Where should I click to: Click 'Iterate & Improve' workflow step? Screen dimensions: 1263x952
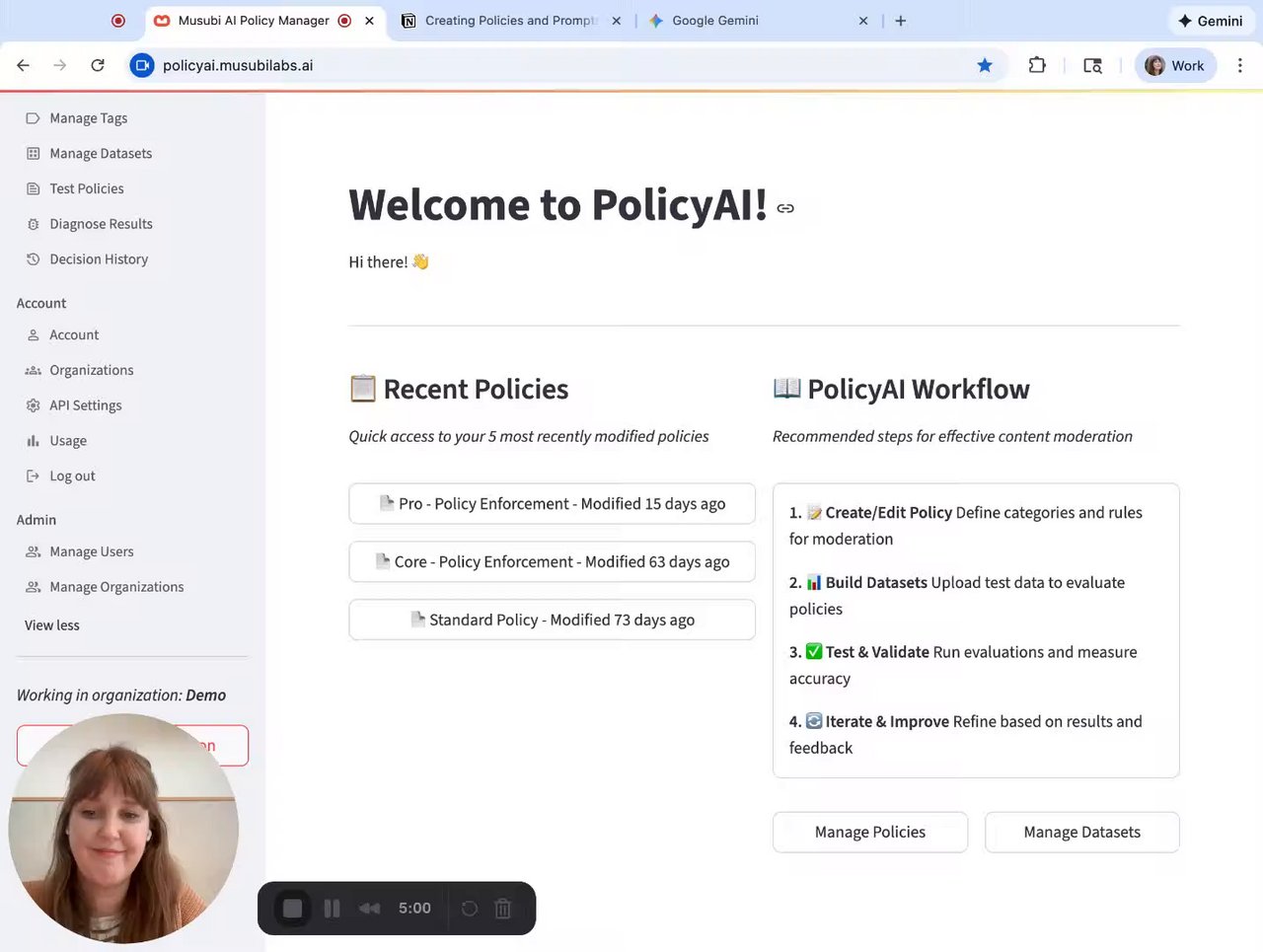[887, 722]
